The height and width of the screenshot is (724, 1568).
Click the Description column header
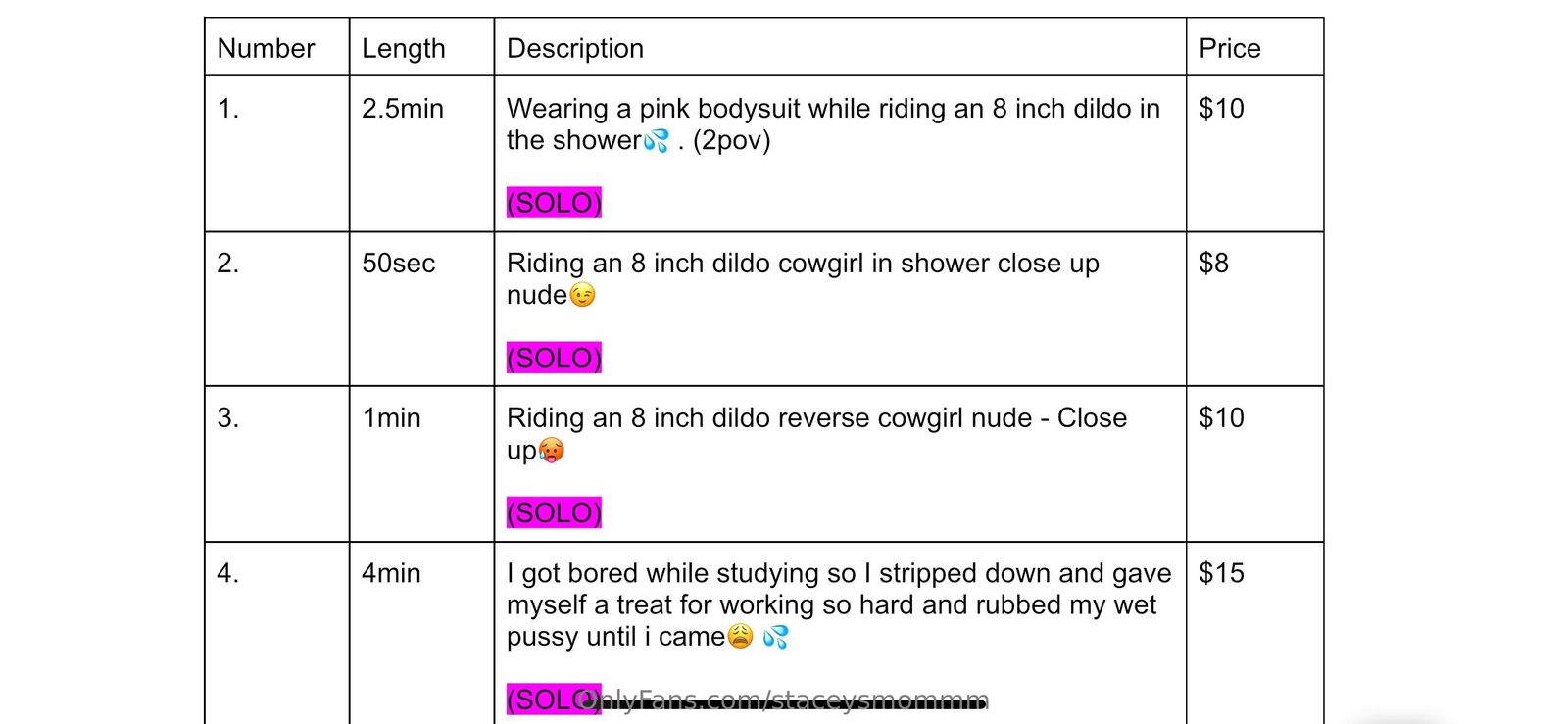click(x=575, y=48)
